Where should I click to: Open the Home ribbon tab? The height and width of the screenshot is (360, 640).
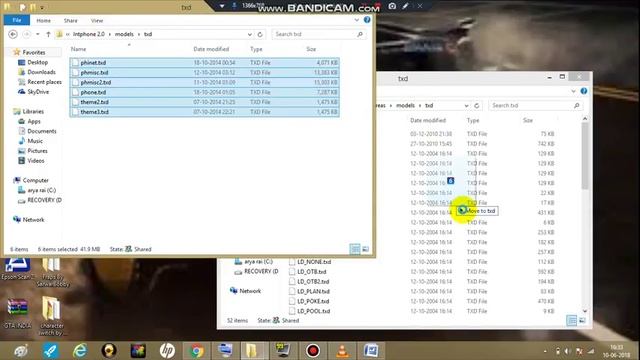click(x=43, y=20)
